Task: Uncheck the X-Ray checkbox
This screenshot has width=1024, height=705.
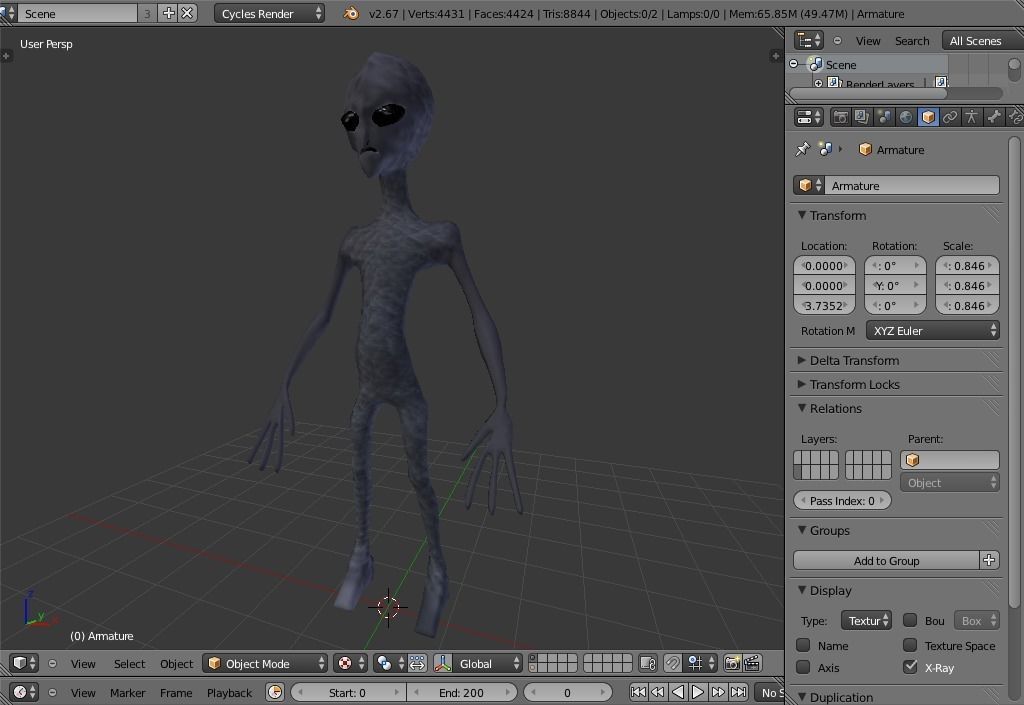Action: (910, 667)
